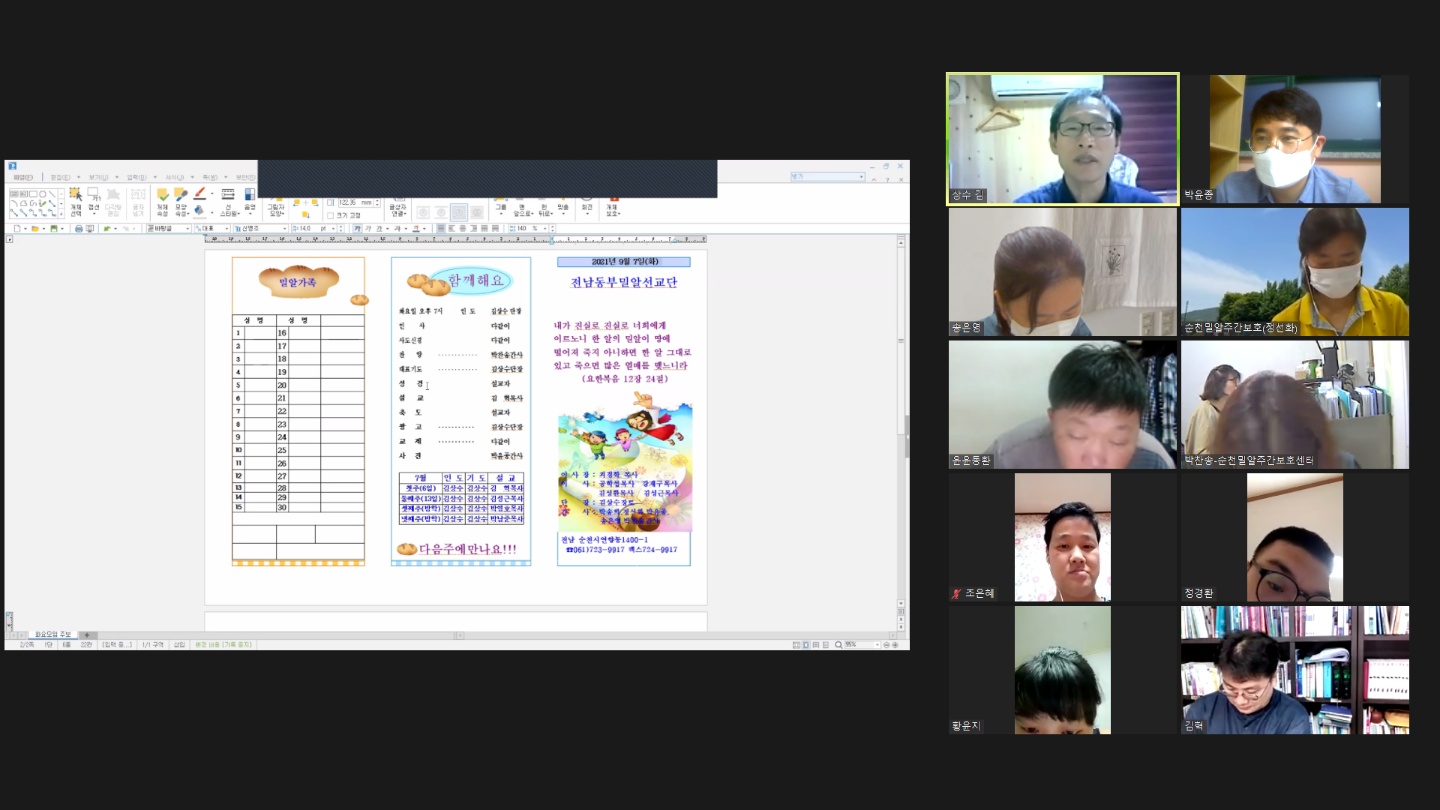Viewport: 1440px width, 810px height.
Task: Select the 박윤종 participant video
Action: (x=1295, y=139)
